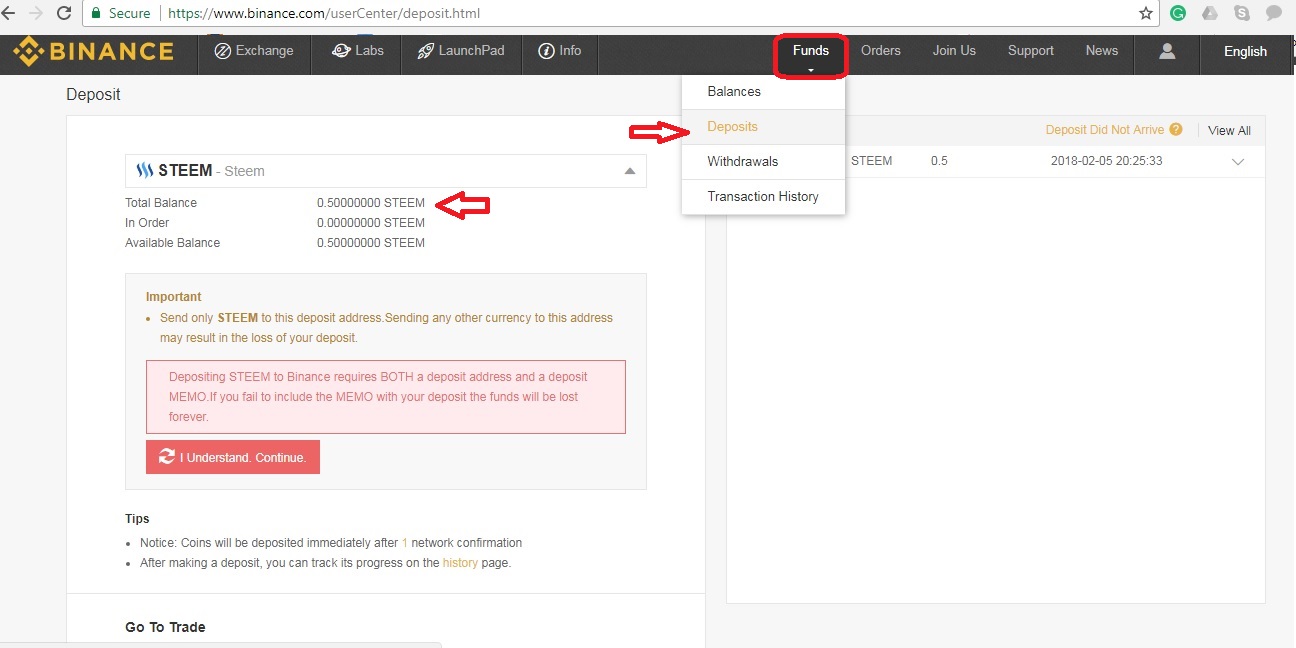Click the 1 network confirmation number
1296x648 pixels.
[x=405, y=543]
